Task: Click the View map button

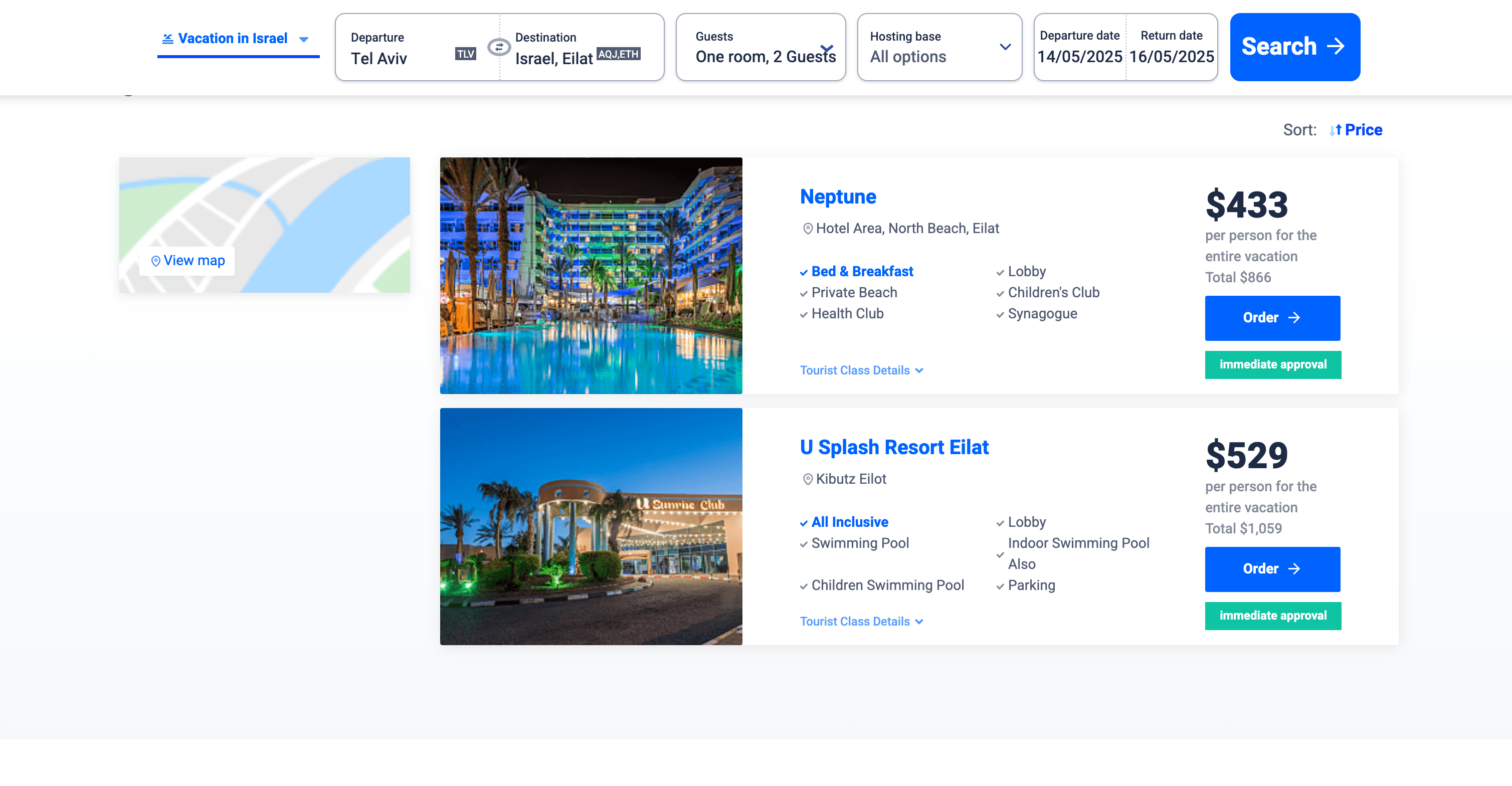Action: tap(187, 261)
